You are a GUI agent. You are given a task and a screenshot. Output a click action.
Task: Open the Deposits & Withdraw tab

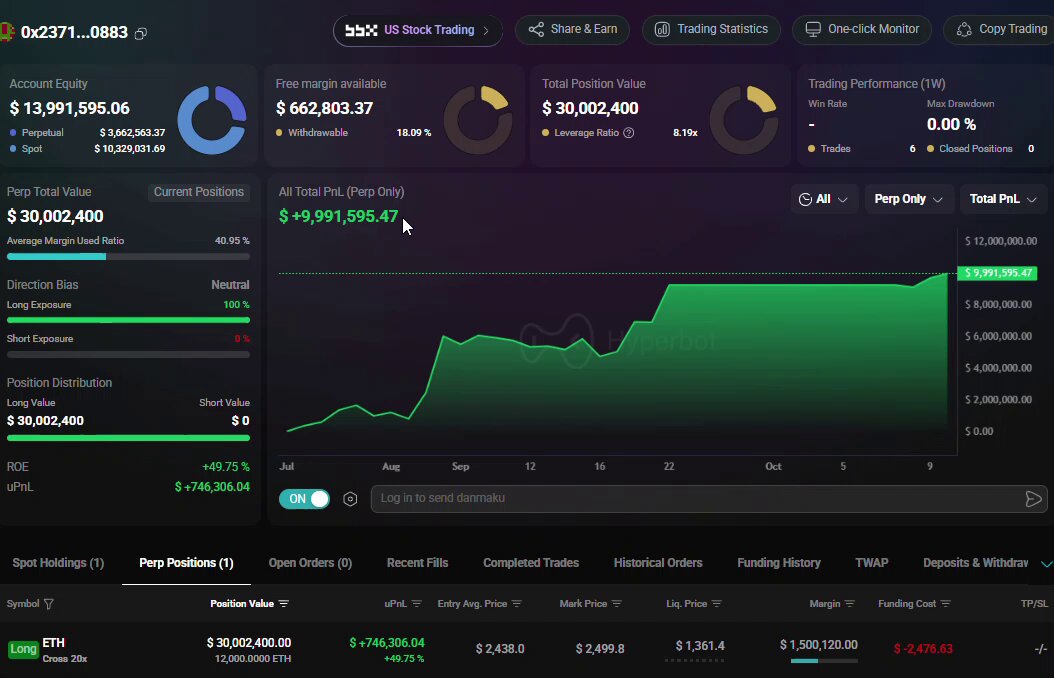(975, 563)
